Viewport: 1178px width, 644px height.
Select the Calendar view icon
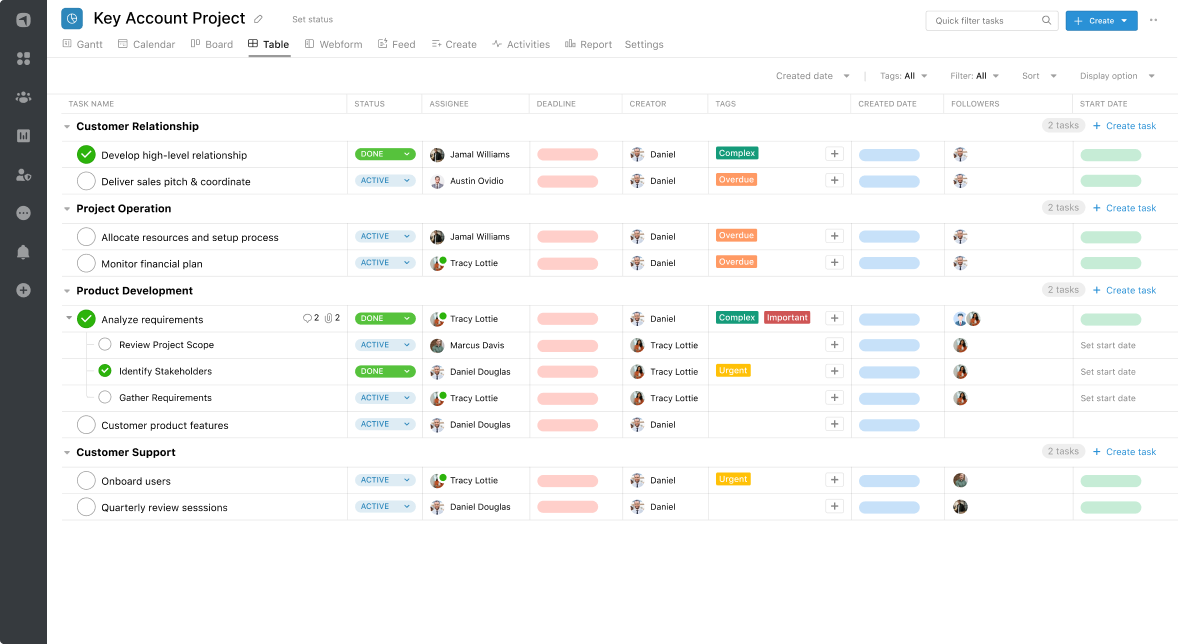[124, 44]
